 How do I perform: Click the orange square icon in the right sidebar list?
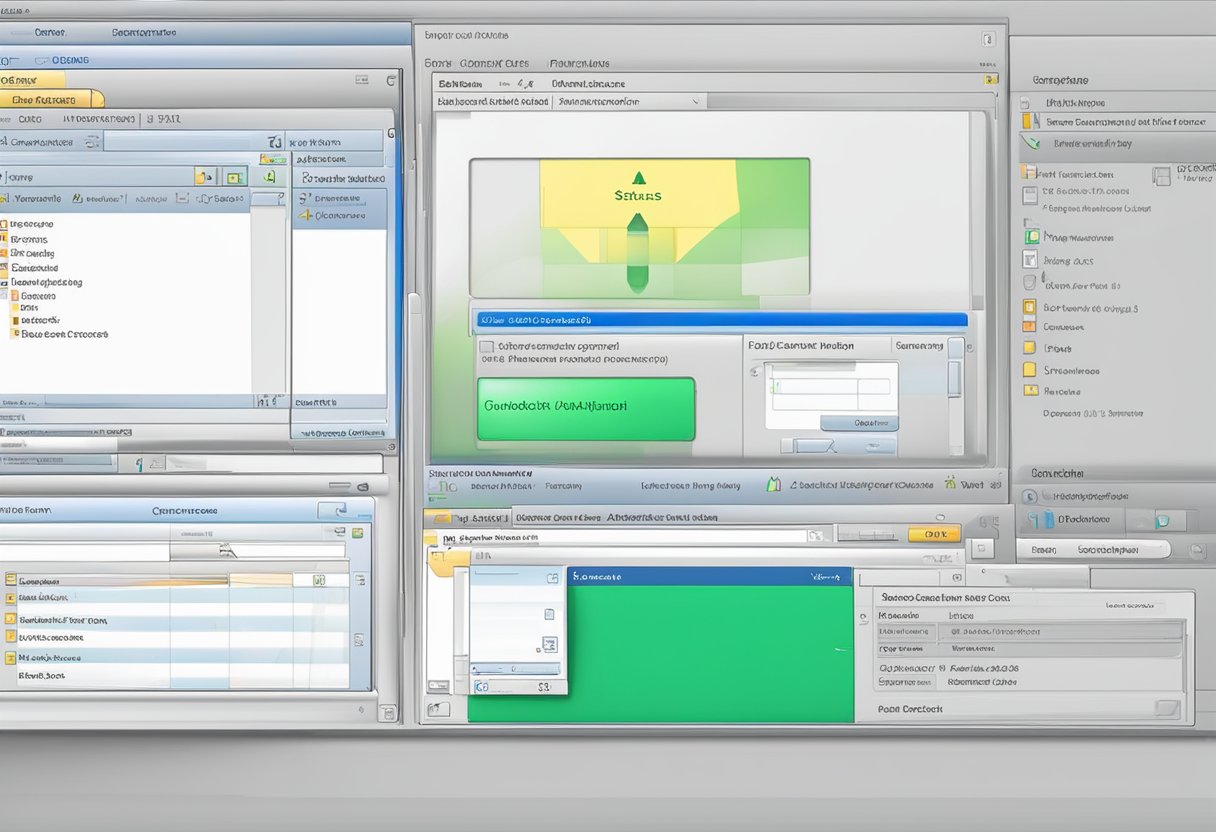[1030, 326]
